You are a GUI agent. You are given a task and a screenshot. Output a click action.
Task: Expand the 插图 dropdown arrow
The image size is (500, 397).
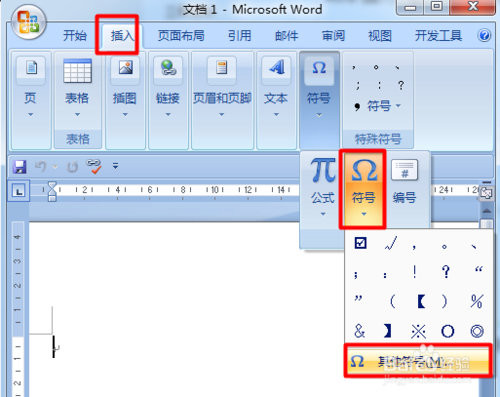tap(125, 114)
